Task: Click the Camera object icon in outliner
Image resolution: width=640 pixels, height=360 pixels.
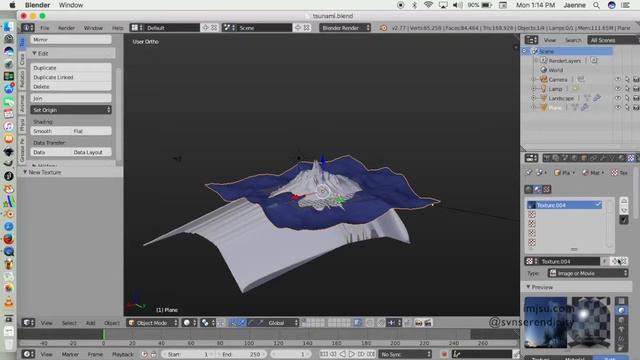Action: click(544, 79)
